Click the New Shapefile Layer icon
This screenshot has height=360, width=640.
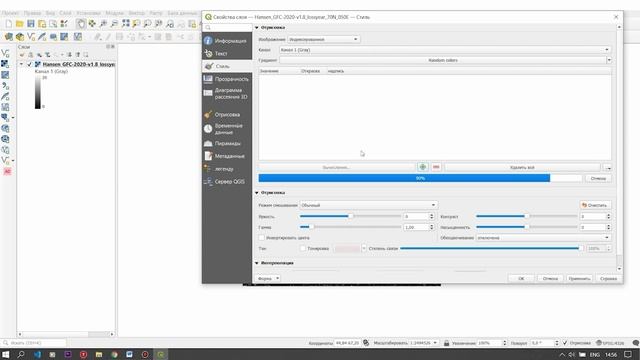31,37
